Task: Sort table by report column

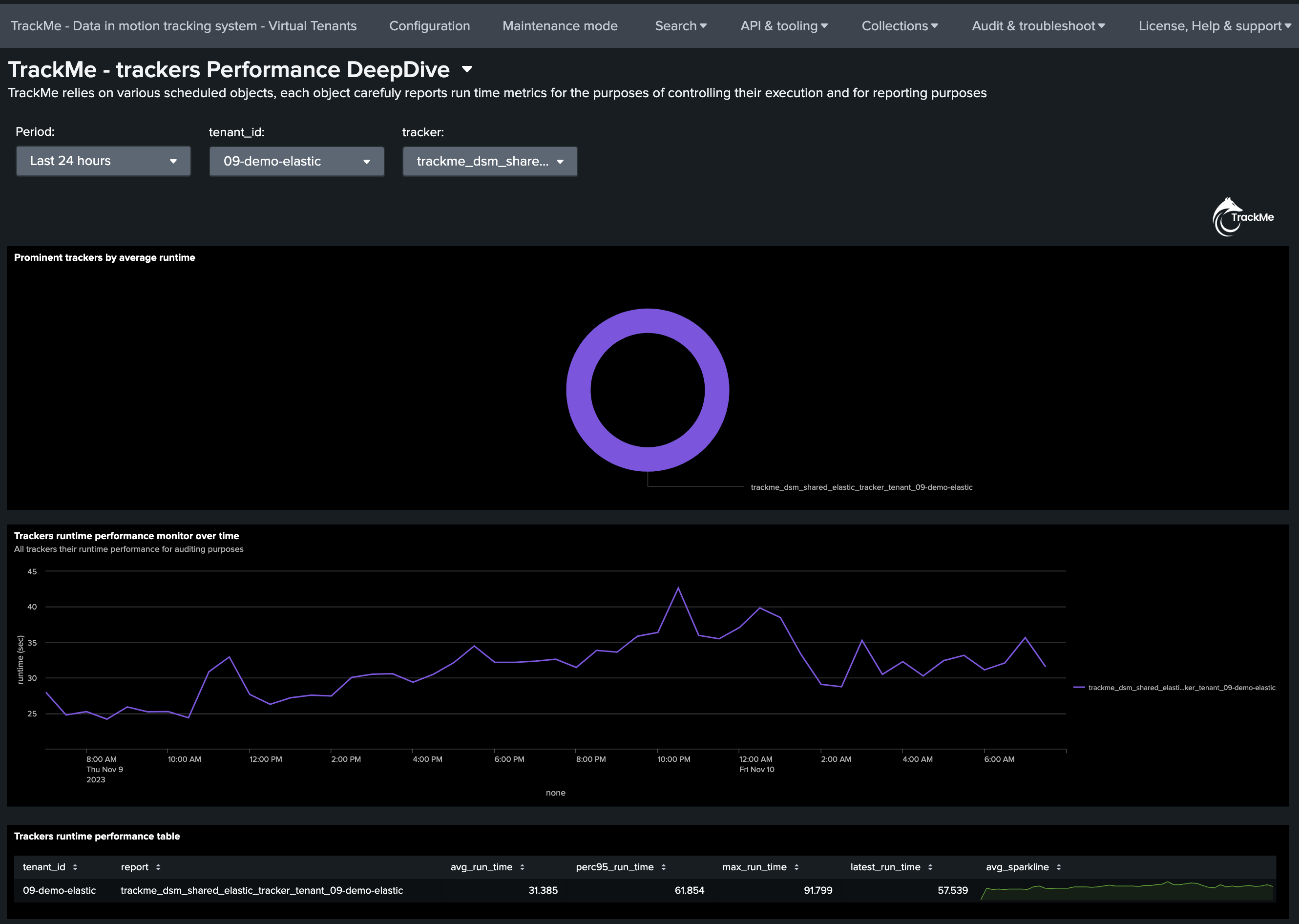Action: click(141, 867)
